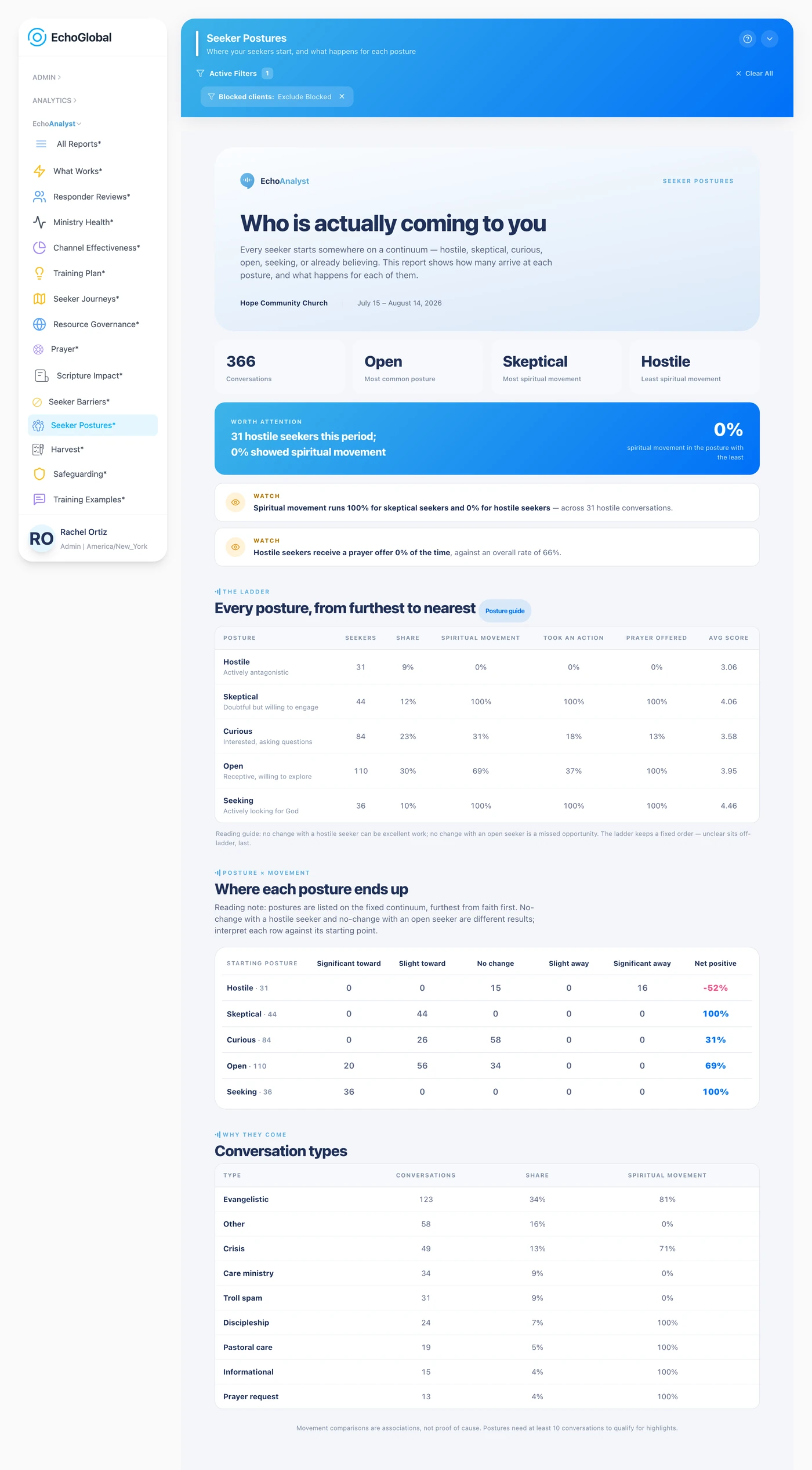The width and height of the screenshot is (812, 1470).
Task: Expand the ADMIN section
Action: [x=47, y=77]
